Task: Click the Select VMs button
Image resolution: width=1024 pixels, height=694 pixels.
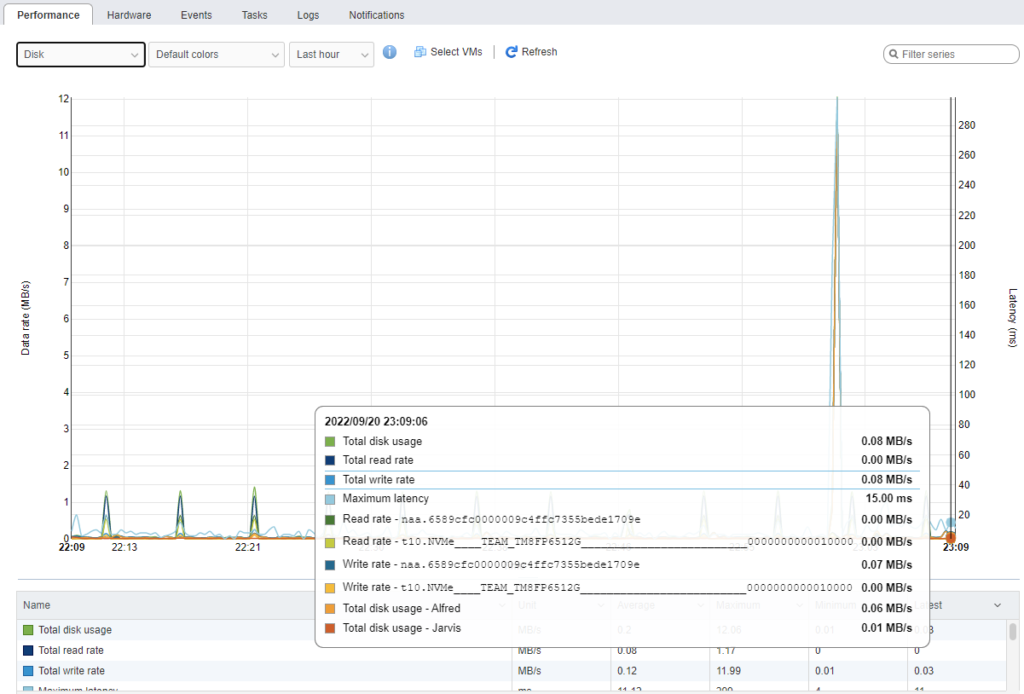Action: click(446, 52)
